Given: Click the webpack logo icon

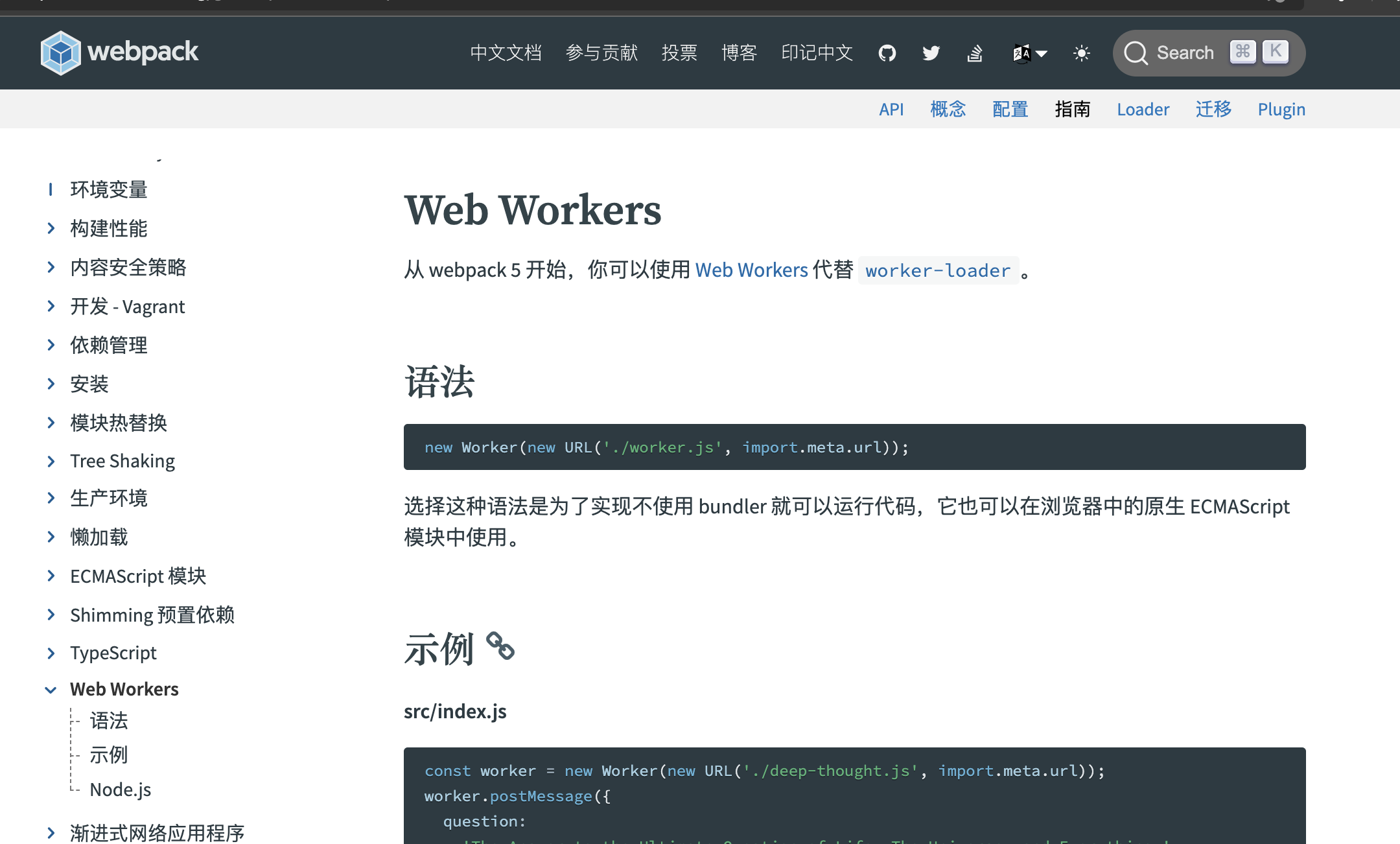Looking at the screenshot, I should [60, 53].
